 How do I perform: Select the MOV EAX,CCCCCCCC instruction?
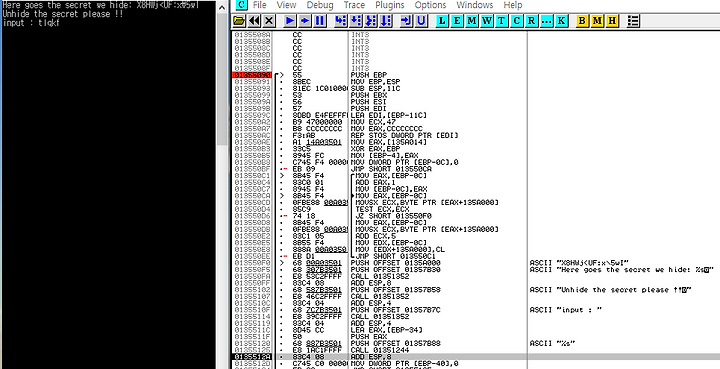(x=387, y=128)
